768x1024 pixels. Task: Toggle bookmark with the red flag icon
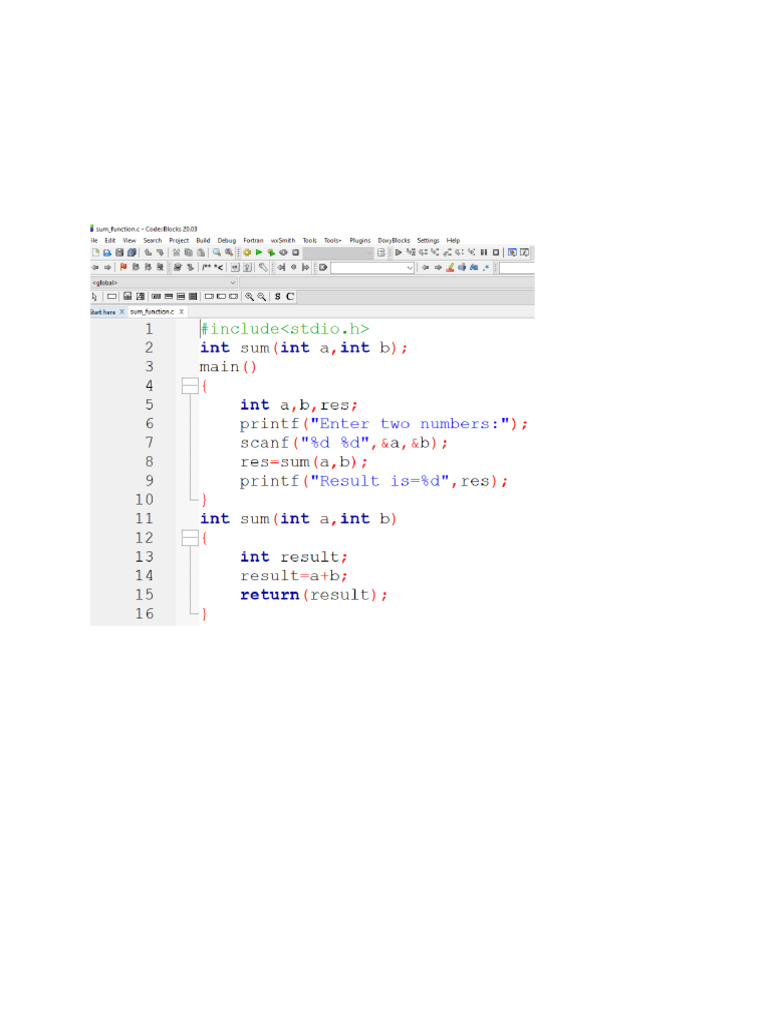[123, 267]
